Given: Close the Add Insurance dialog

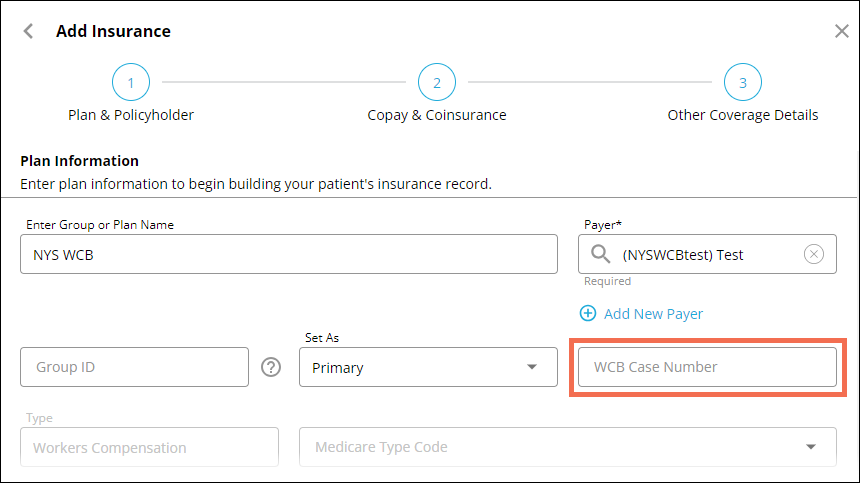Looking at the screenshot, I should 841,31.
